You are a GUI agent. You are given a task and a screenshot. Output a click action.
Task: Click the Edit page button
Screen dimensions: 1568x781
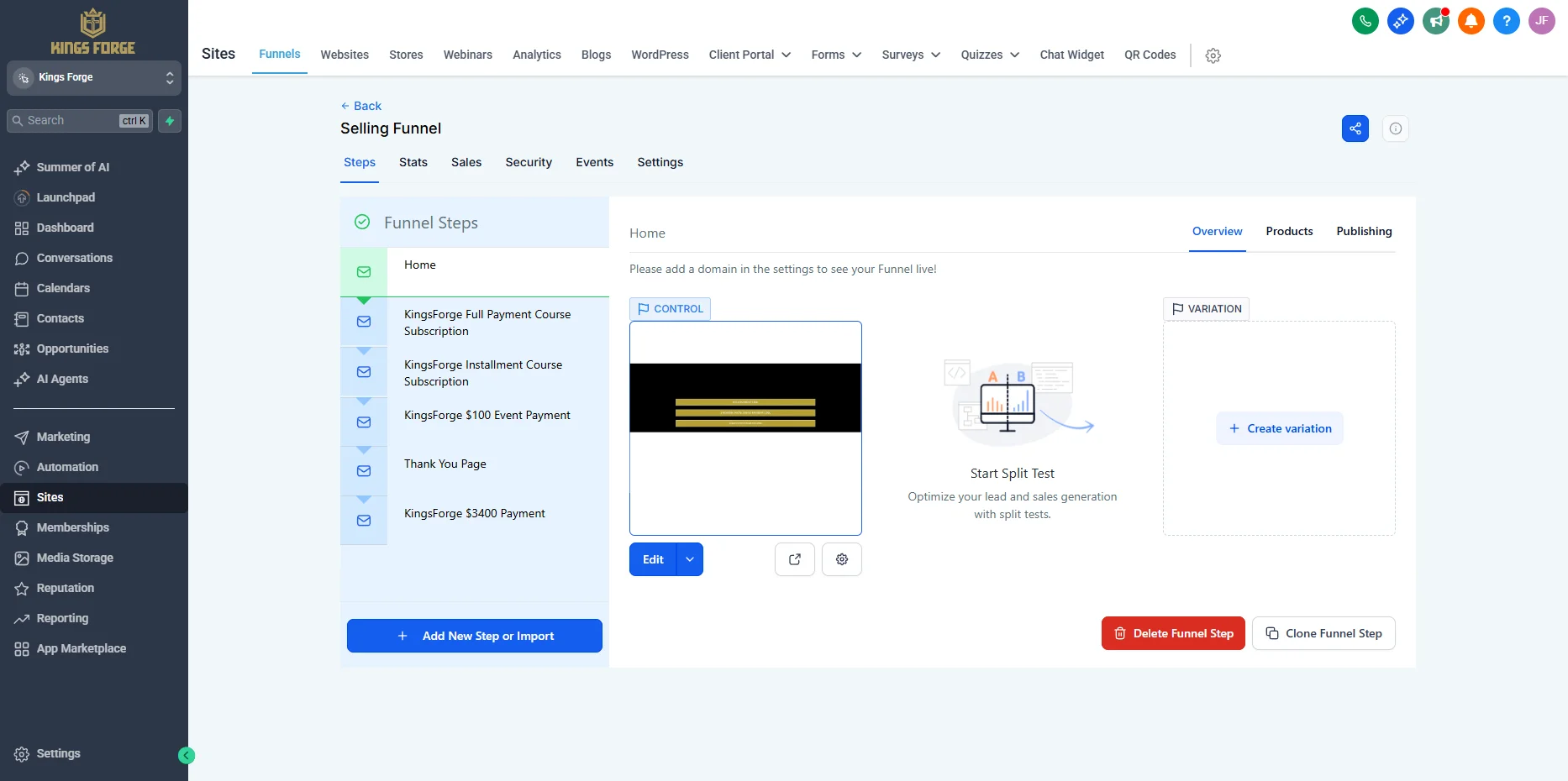(x=653, y=559)
